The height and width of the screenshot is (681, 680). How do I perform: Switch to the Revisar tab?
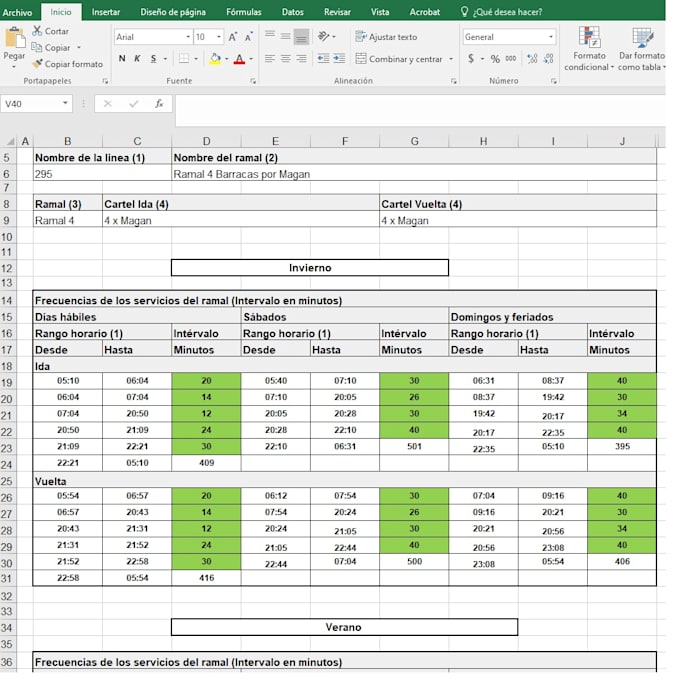[337, 12]
